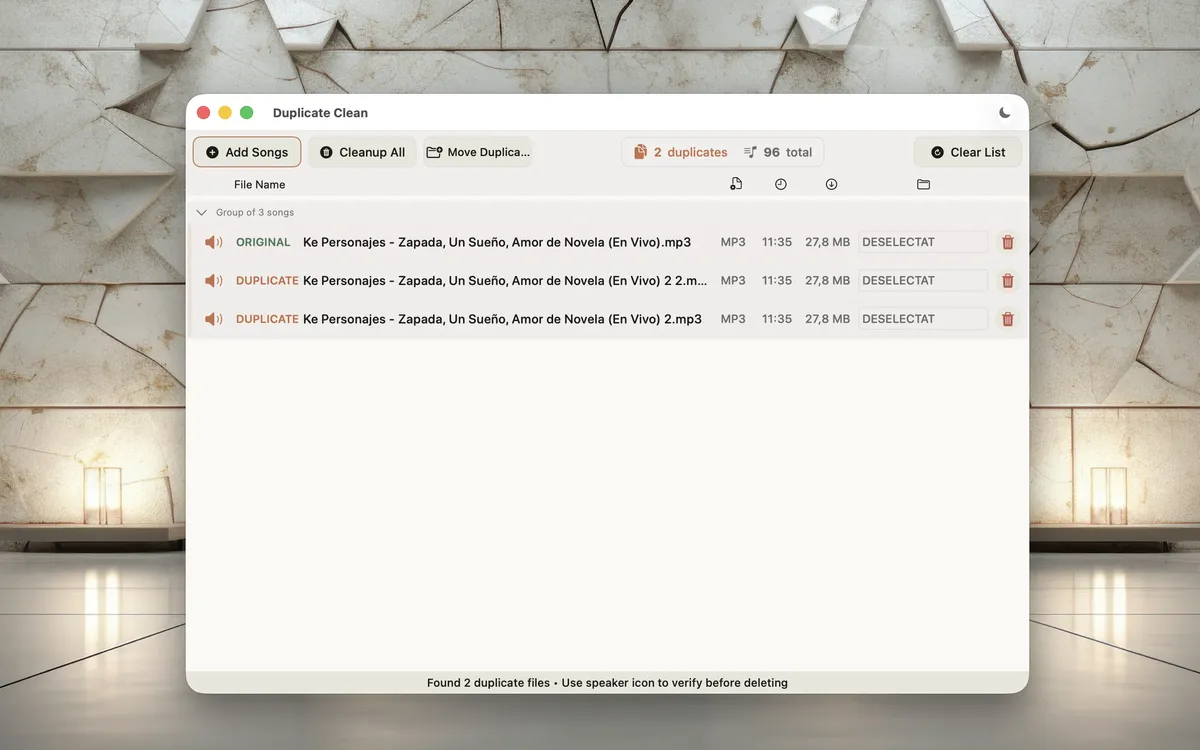Click DESELECTAT on the ORIGINAL song row
Image resolution: width=1200 pixels, height=750 pixels.
[921, 241]
